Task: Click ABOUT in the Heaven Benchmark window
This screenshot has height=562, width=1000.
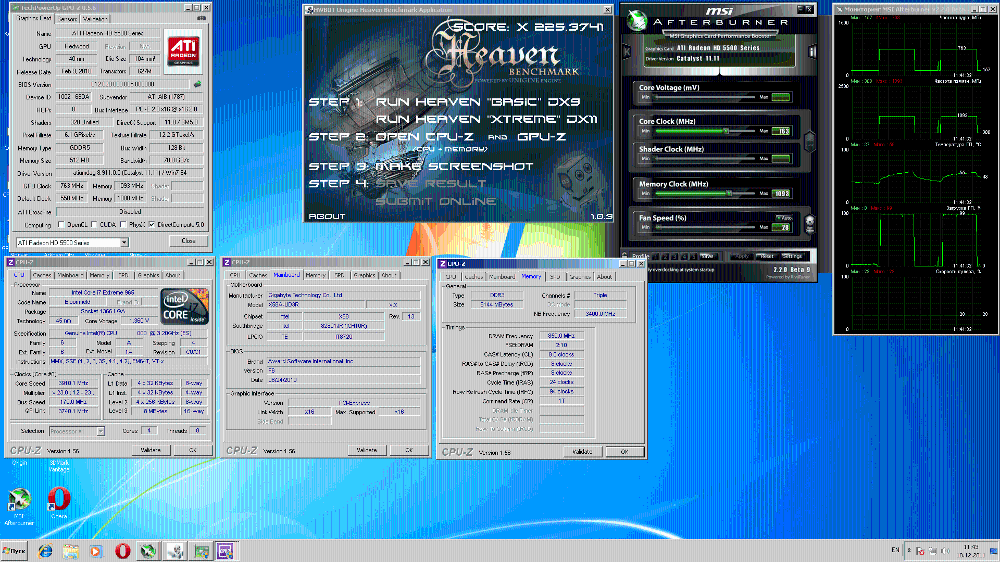Action: pyautogui.click(x=327, y=216)
